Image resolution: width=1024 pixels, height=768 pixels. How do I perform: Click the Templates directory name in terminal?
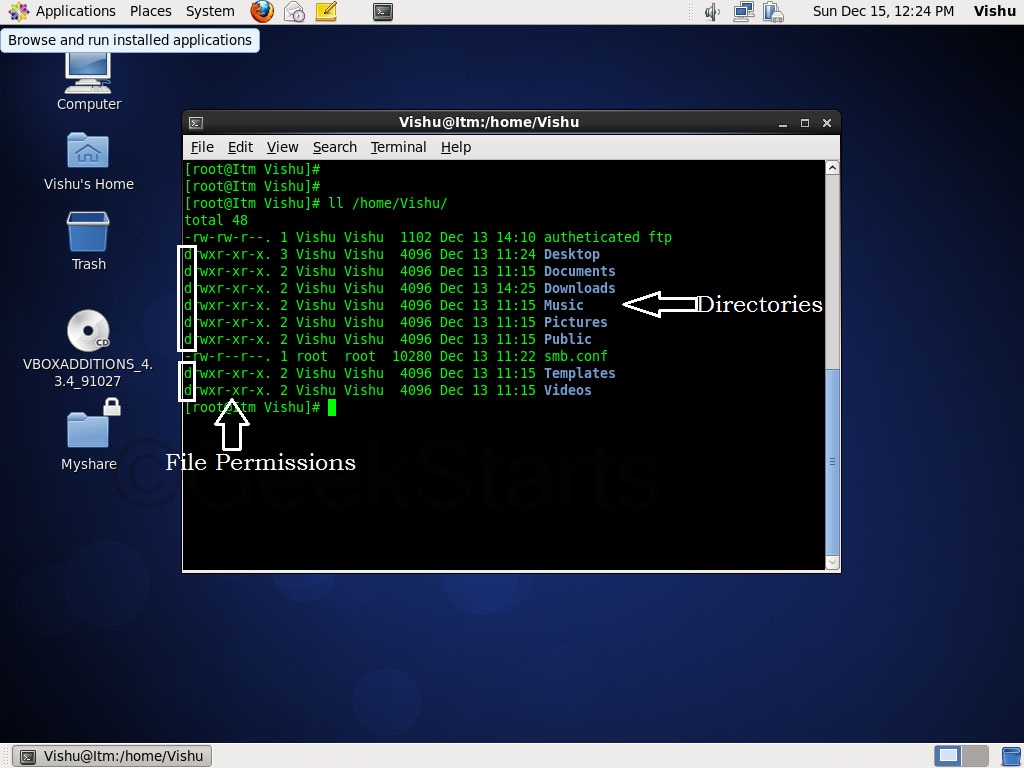[x=579, y=374]
